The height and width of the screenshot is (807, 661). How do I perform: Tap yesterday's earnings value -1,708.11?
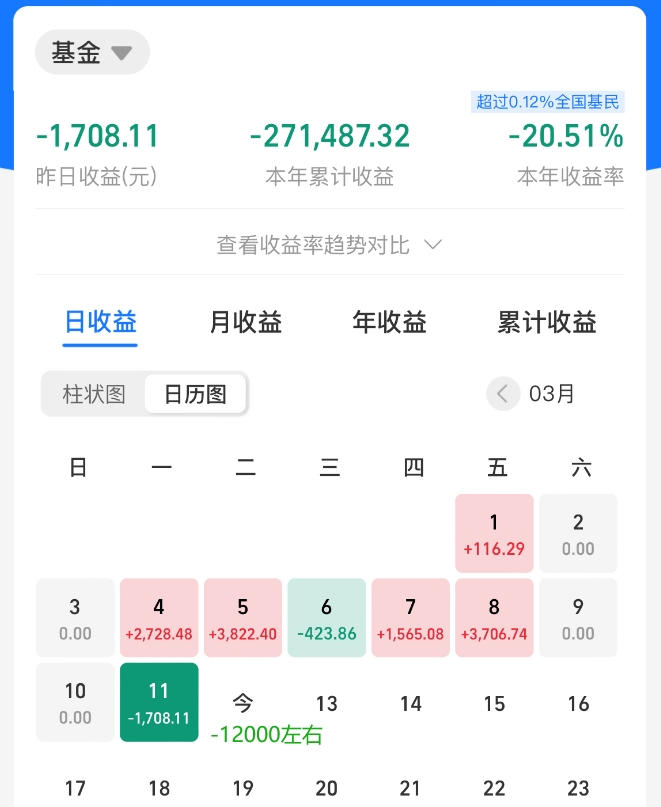(97, 136)
